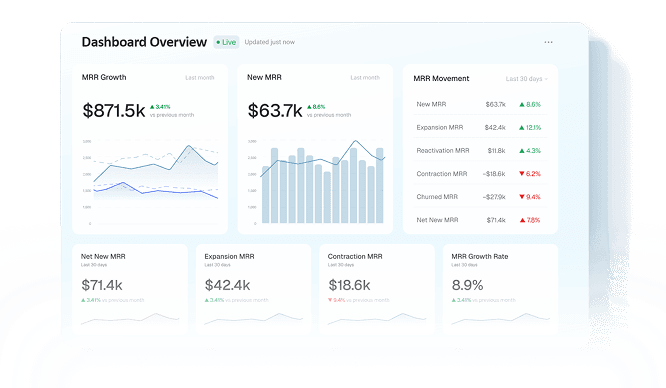Click the green up arrow beside 4.3%
The height and width of the screenshot is (388, 666).
(522, 150)
